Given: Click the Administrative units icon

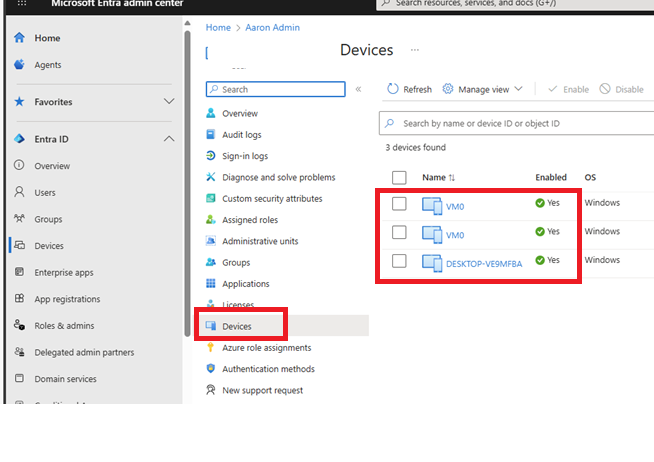Looking at the screenshot, I should click(x=211, y=241).
